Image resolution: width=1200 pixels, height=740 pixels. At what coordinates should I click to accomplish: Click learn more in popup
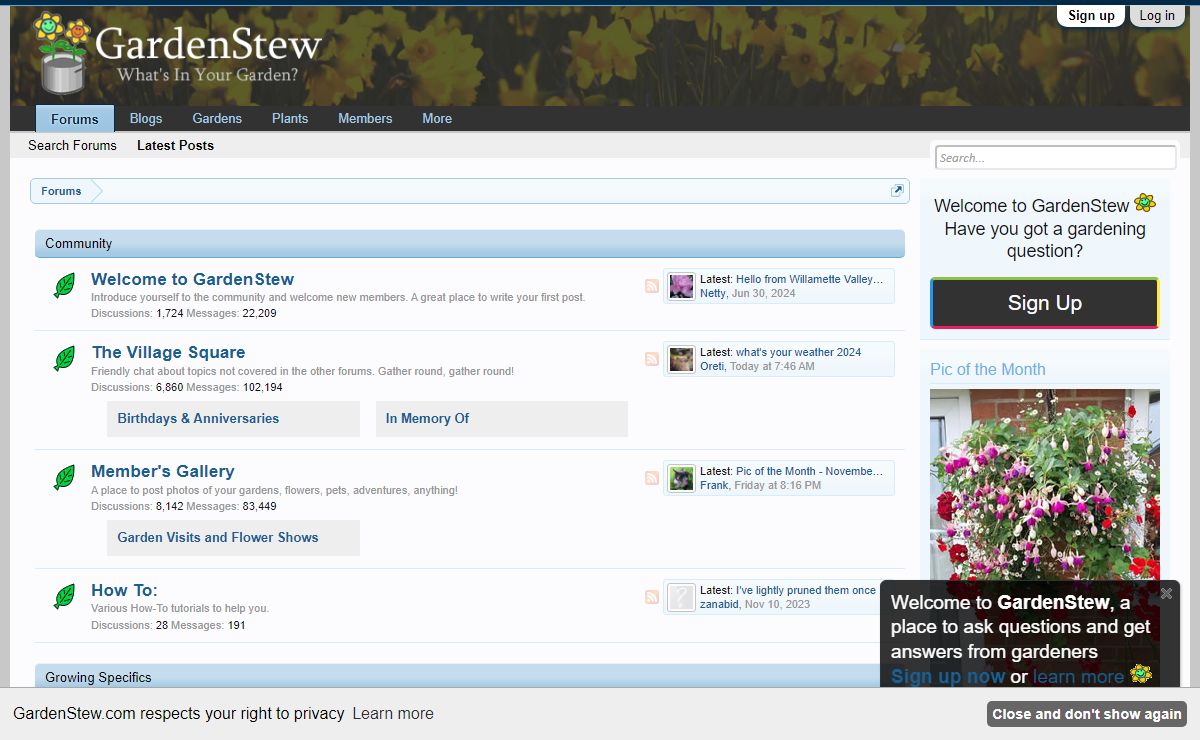coord(1078,676)
